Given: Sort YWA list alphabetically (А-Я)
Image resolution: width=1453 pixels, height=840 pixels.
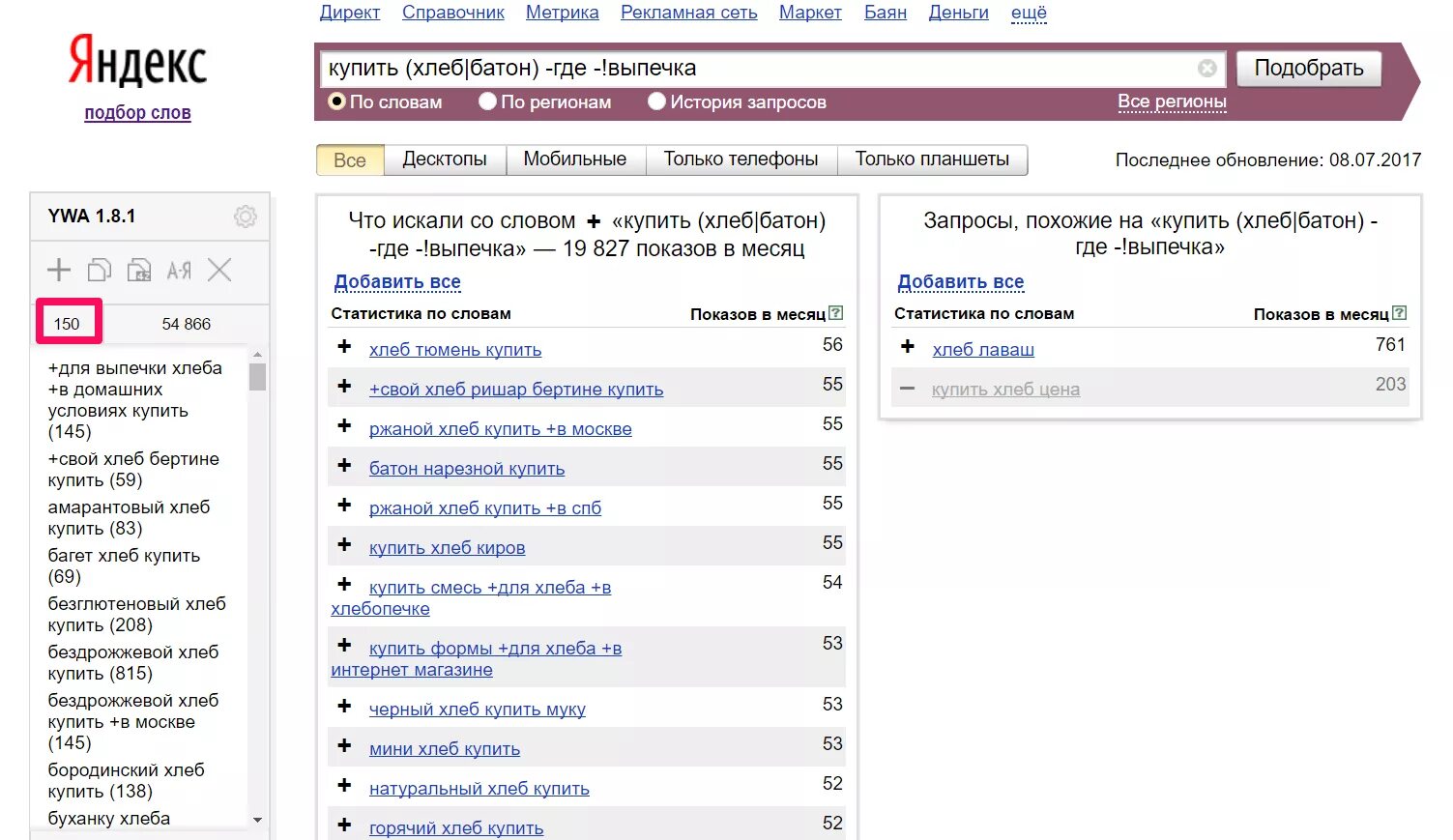Looking at the screenshot, I should (x=179, y=271).
